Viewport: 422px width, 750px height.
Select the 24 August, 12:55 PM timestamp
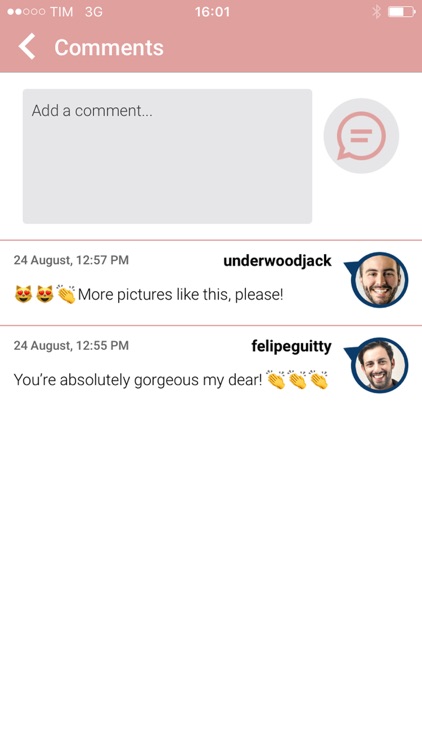coord(71,345)
